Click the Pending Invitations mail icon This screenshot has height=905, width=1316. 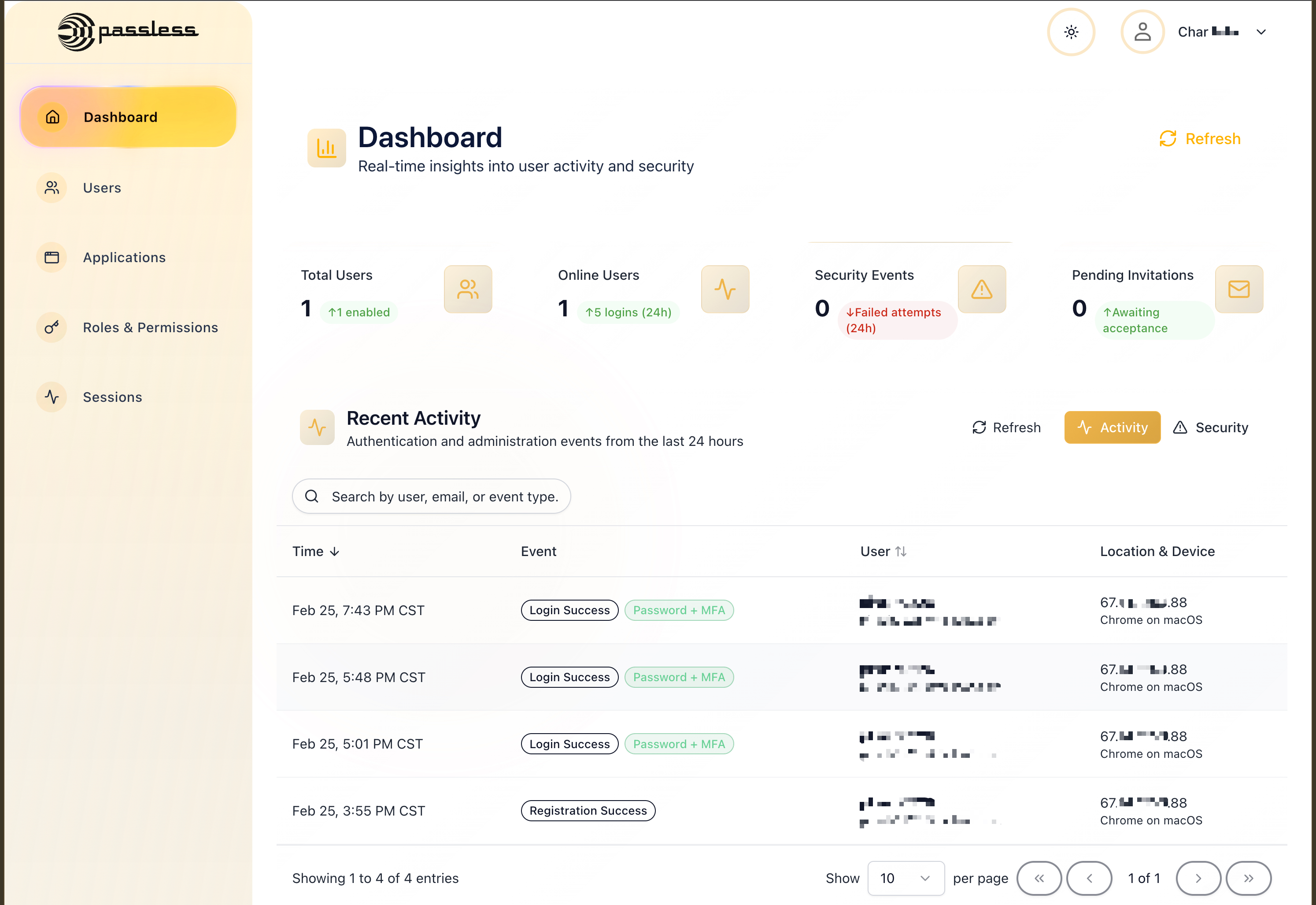[x=1239, y=289]
